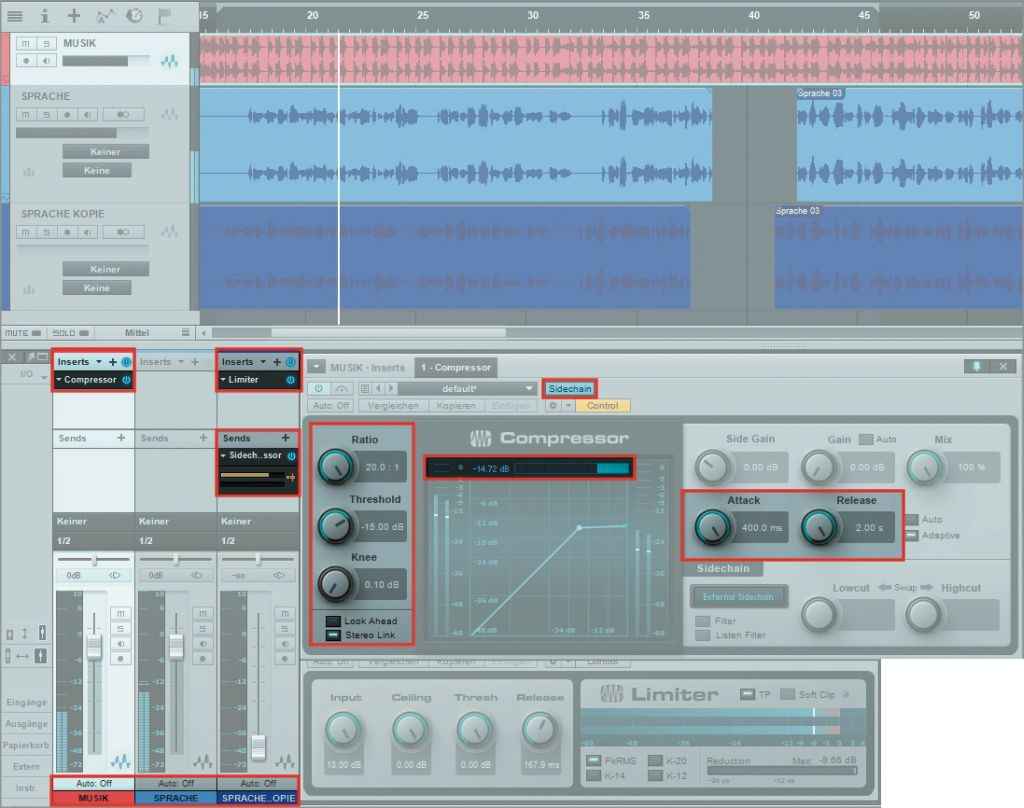Image resolution: width=1024 pixels, height=808 pixels.
Task: Open the track list hamburger icon
Action: tap(14, 16)
